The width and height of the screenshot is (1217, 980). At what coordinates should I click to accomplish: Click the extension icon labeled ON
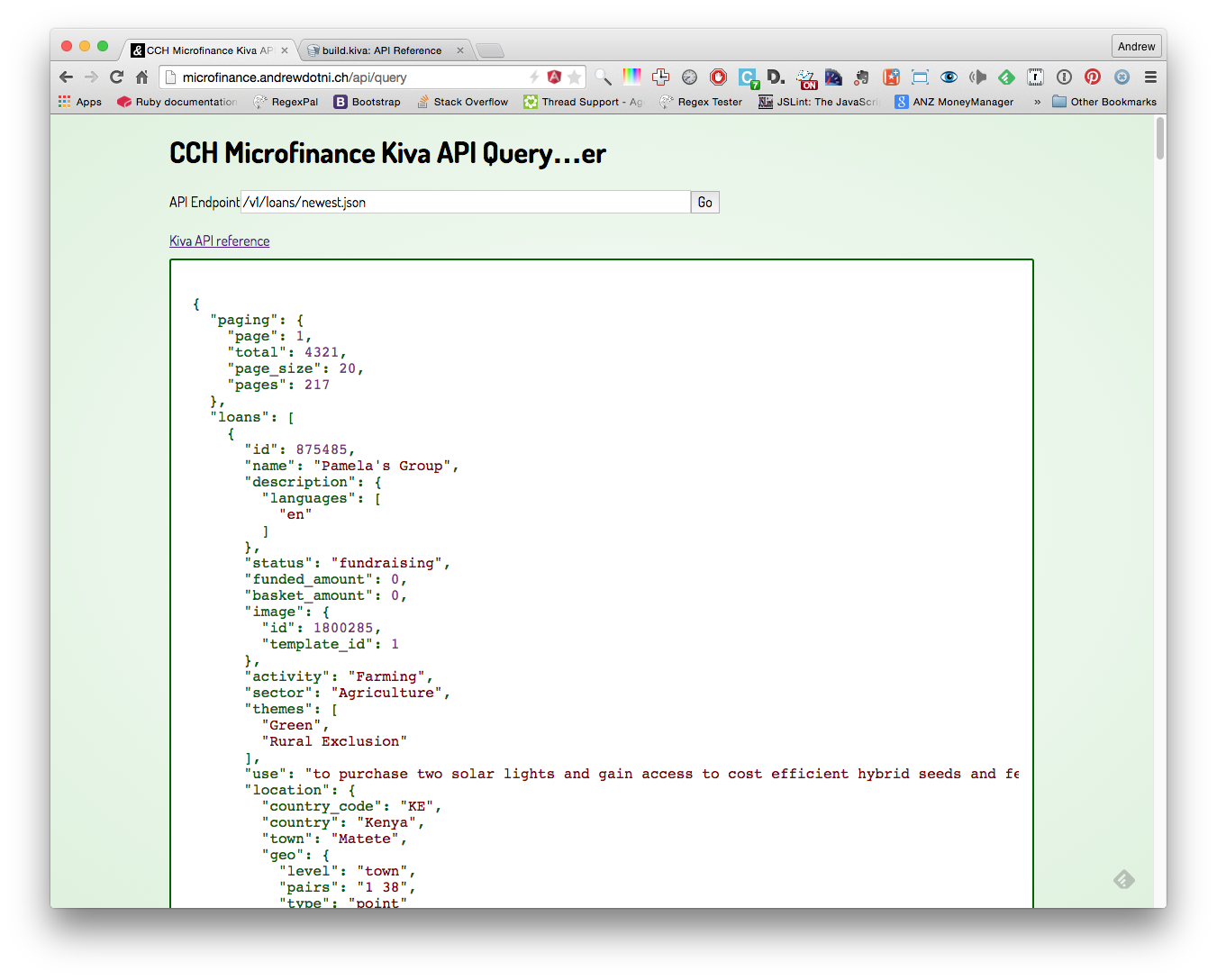tap(806, 79)
